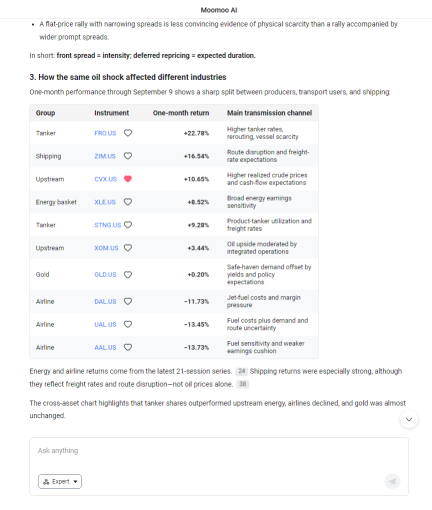
Task: Favorite AAL.US via heart icon
Action: [128, 347]
